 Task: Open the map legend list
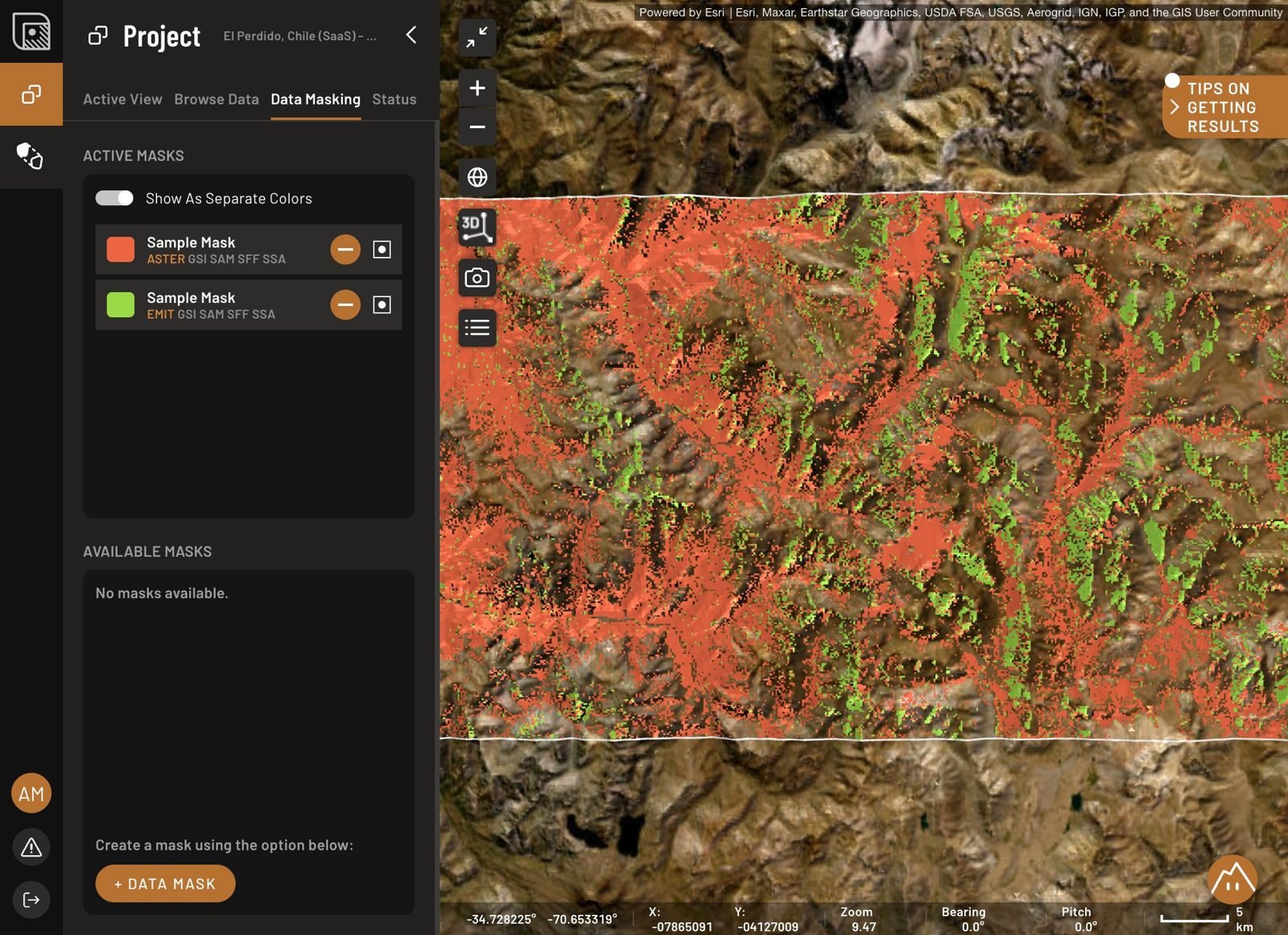coord(477,328)
